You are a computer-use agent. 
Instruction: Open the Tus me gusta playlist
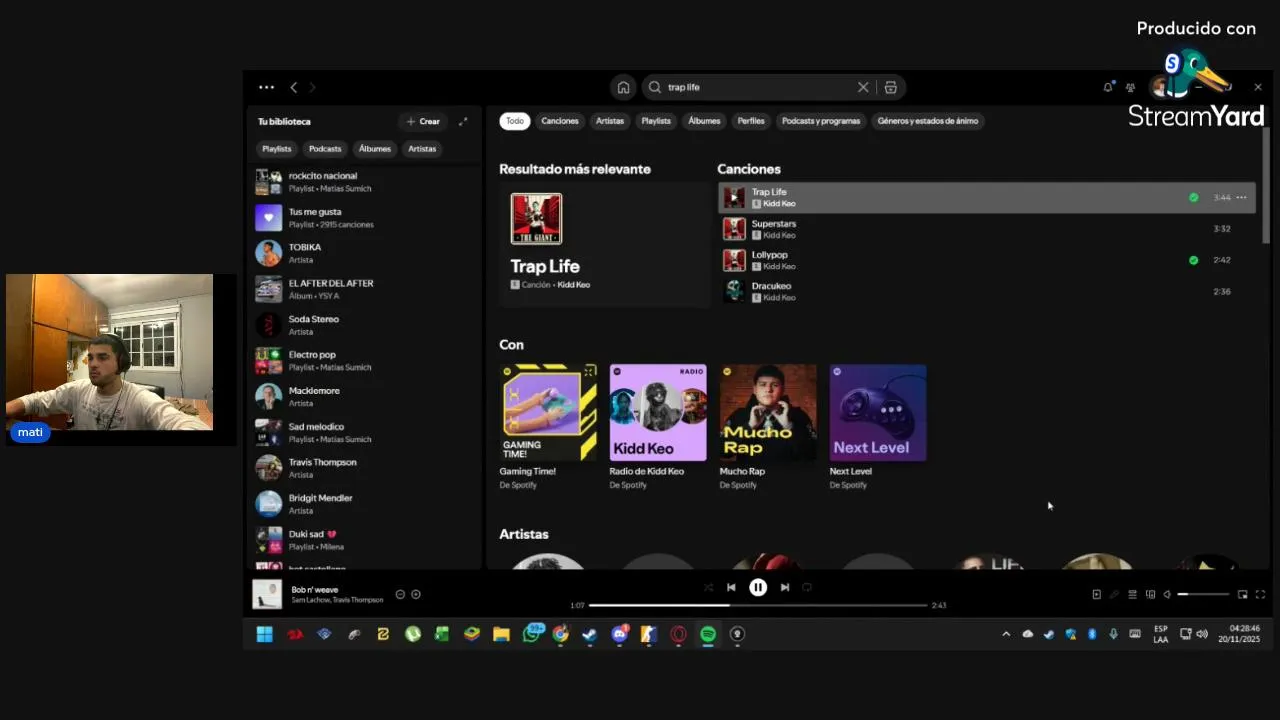365,218
